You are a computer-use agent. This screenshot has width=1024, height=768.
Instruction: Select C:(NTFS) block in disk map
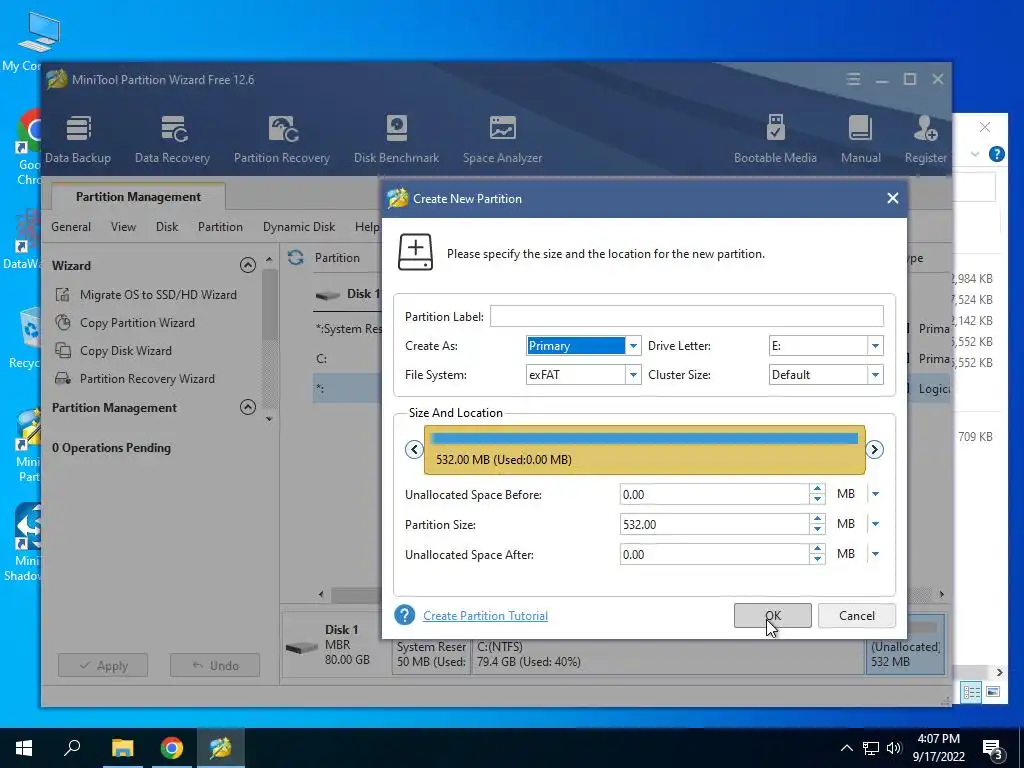click(668, 655)
